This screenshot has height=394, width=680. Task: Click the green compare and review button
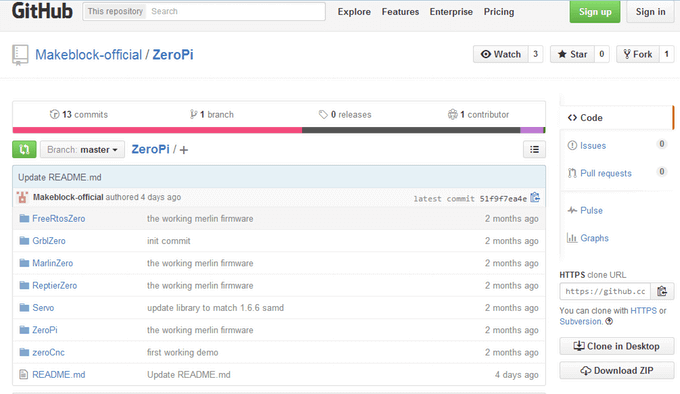(24, 150)
